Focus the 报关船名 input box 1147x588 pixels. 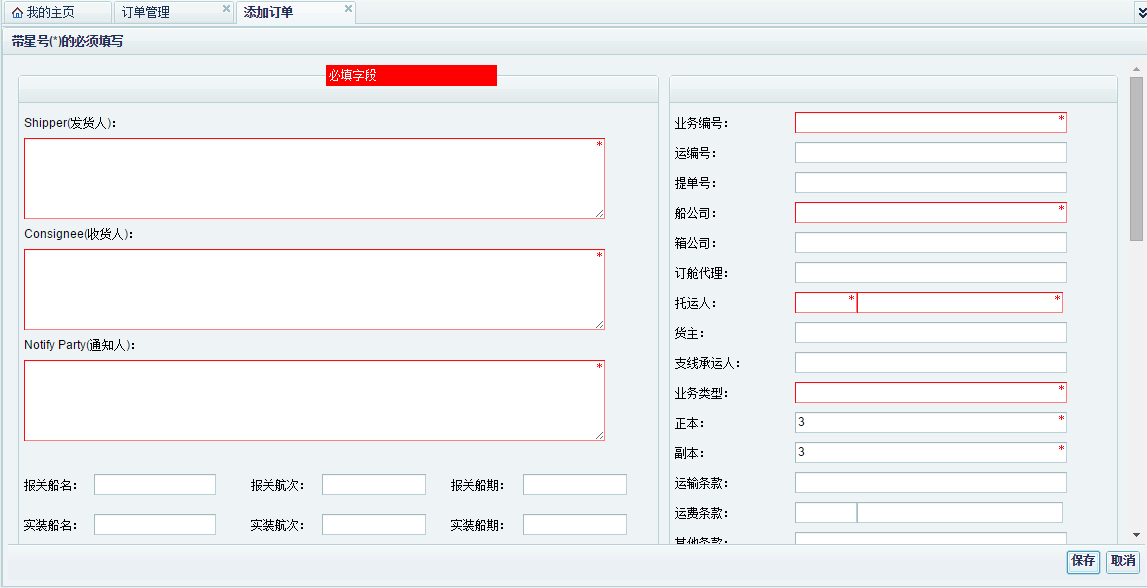point(154,484)
